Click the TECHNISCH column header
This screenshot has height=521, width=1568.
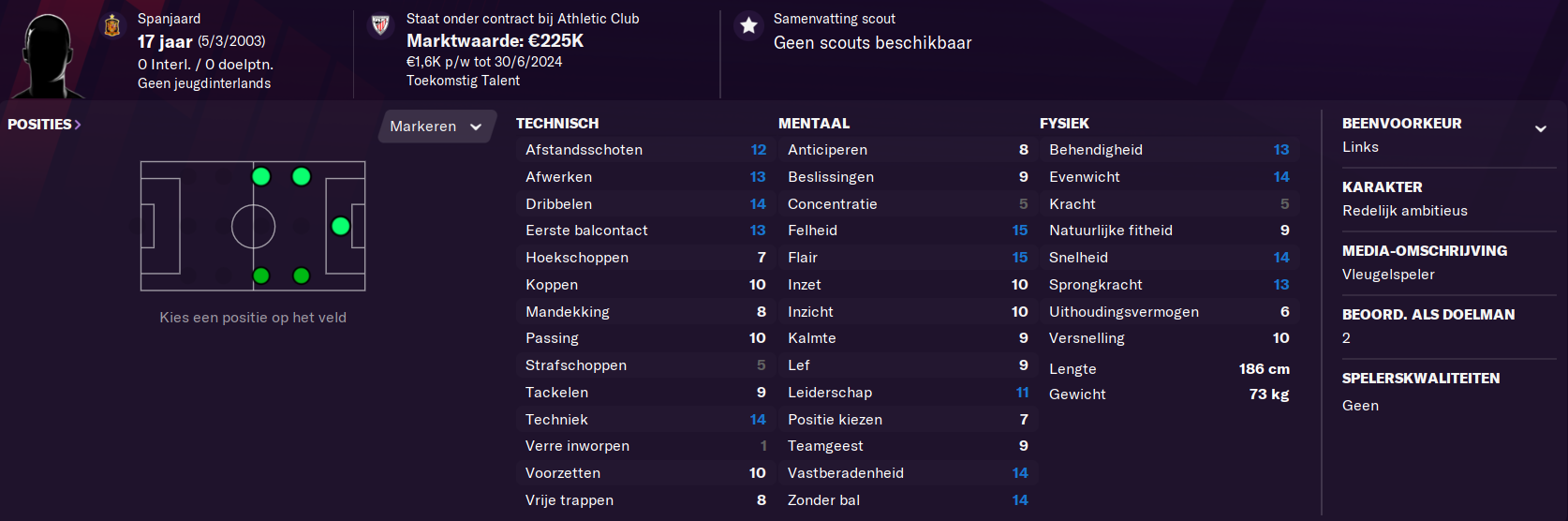point(557,124)
